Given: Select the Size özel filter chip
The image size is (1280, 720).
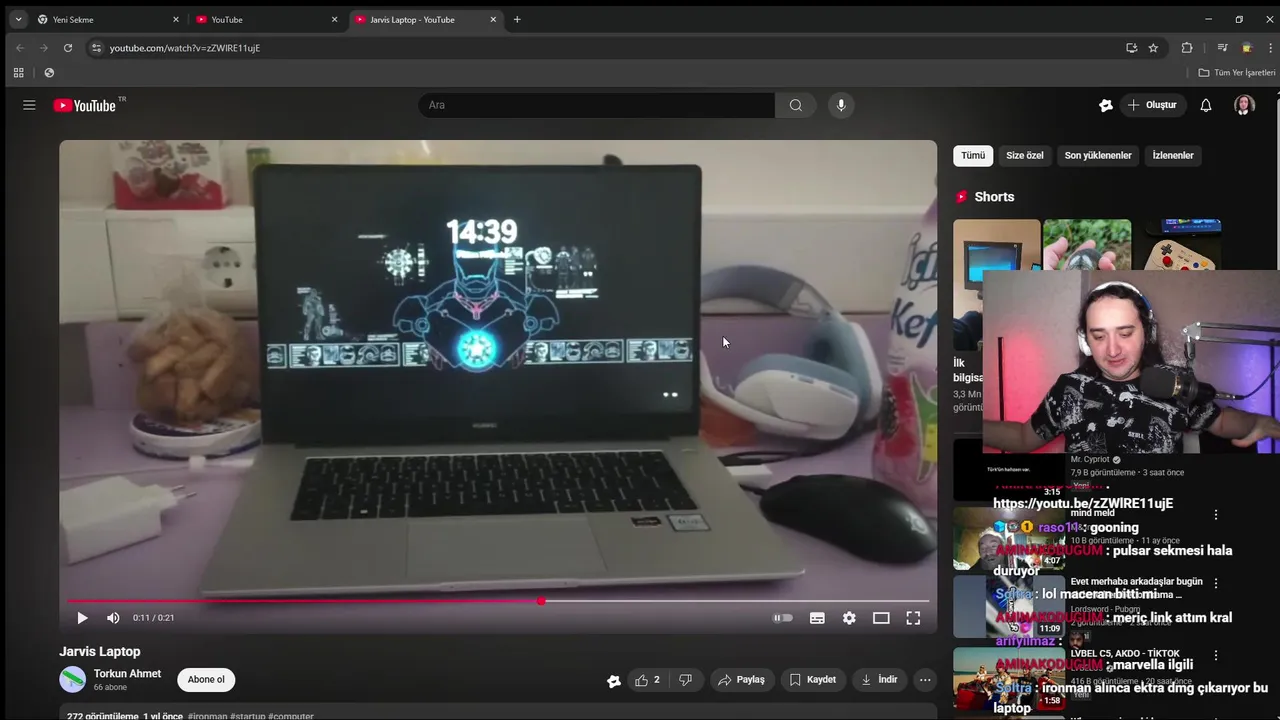Looking at the screenshot, I should 1024,155.
